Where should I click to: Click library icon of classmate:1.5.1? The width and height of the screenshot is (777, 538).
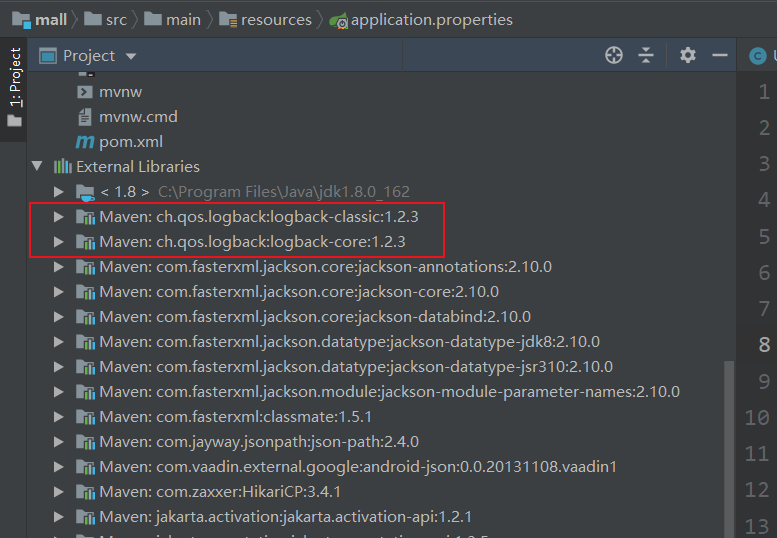point(85,417)
